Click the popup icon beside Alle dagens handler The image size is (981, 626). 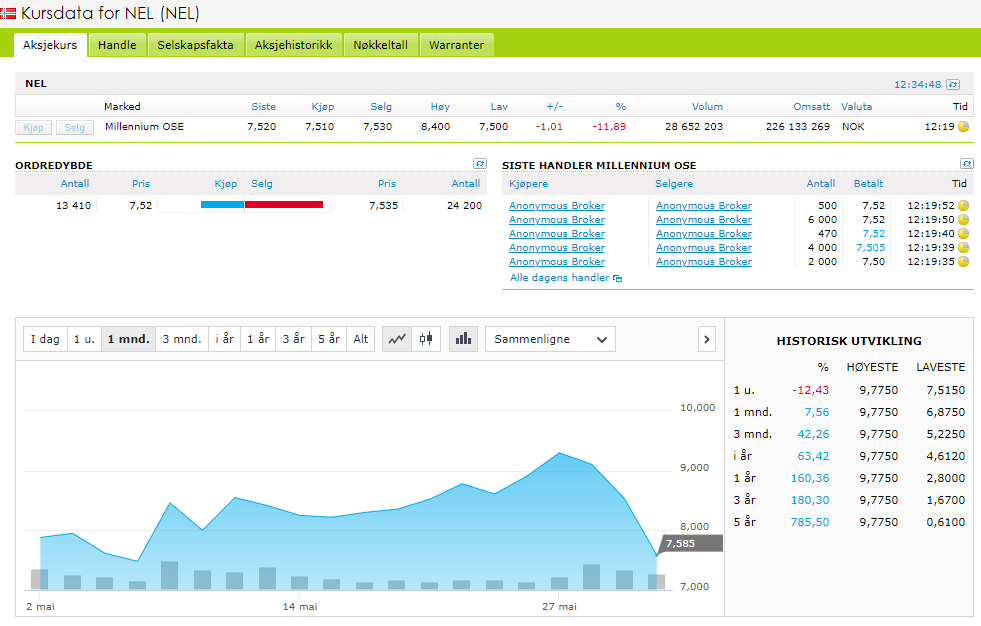617,278
